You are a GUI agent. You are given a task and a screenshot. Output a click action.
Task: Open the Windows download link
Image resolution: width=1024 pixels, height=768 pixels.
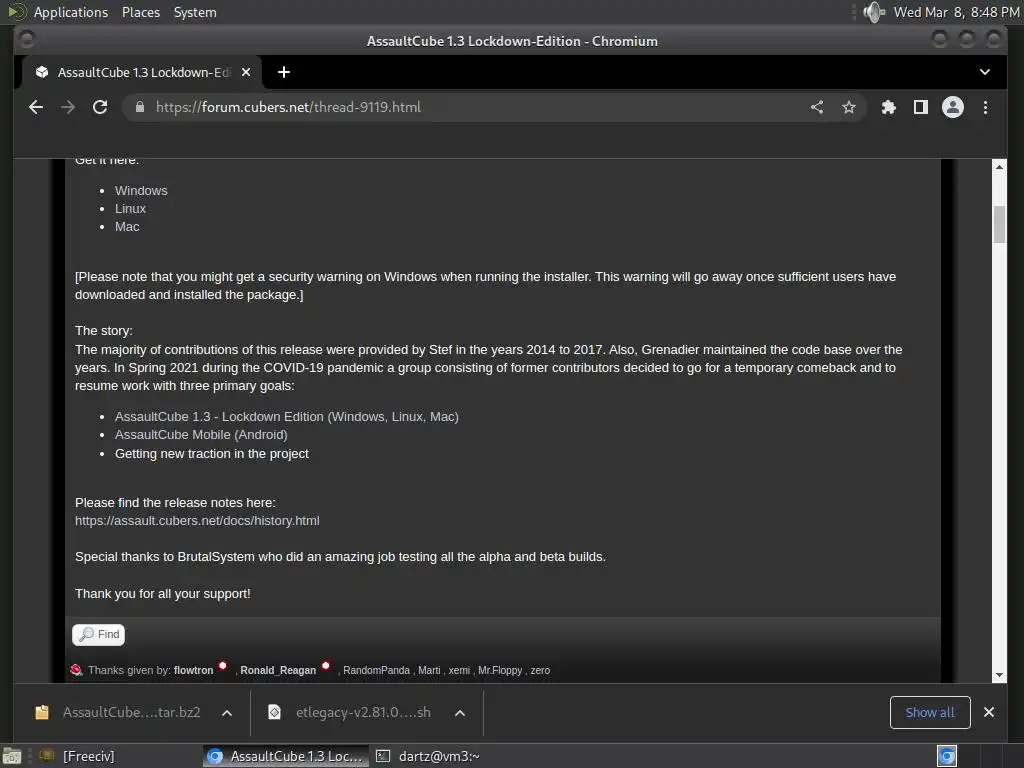click(141, 191)
